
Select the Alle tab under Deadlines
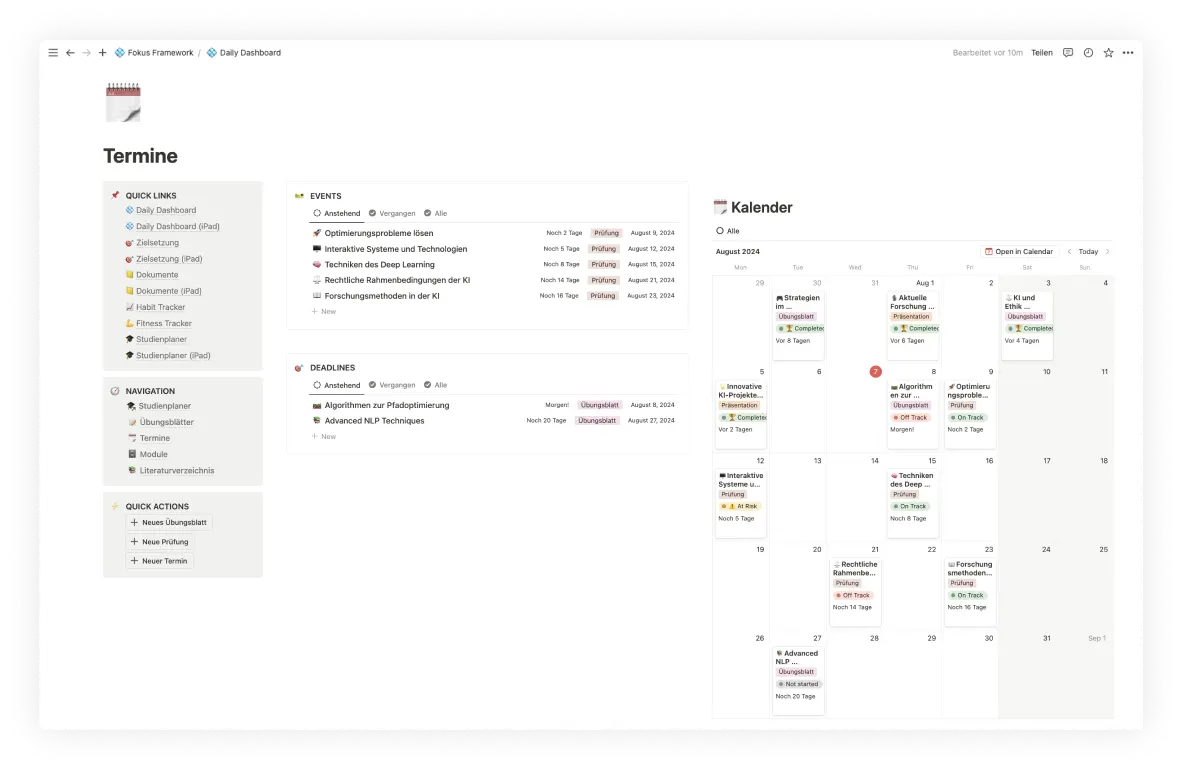(435, 385)
